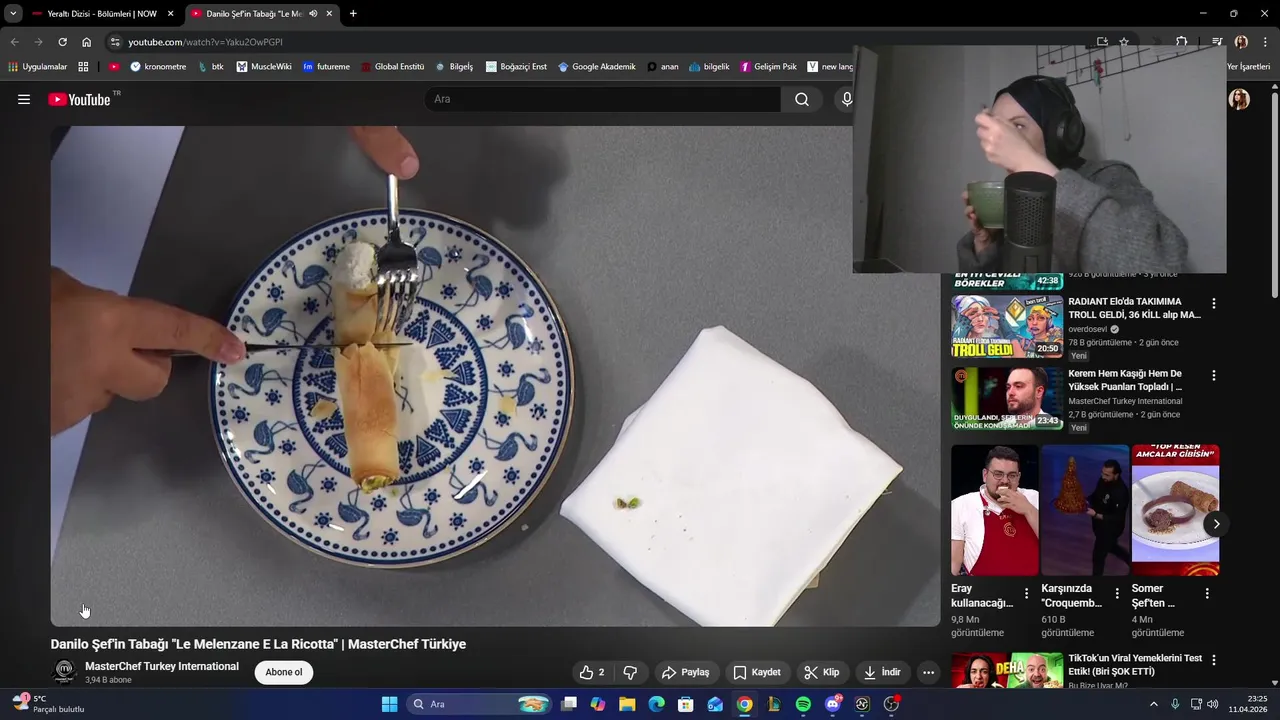Open File Explorer from the taskbar
Viewport: 1280px width, 720px height.
point(627,704)
